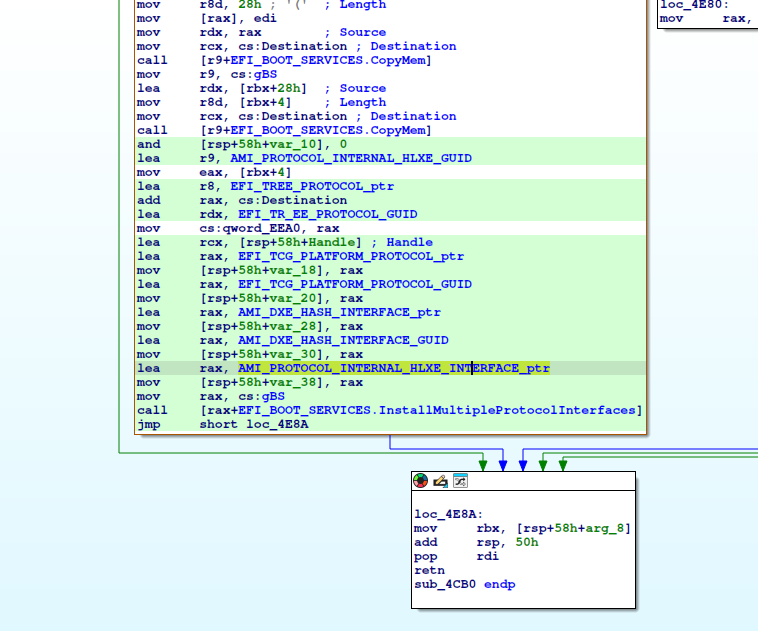
Task: Click the 'sub_4CB0 endp' line
Action: click(464, 584)
